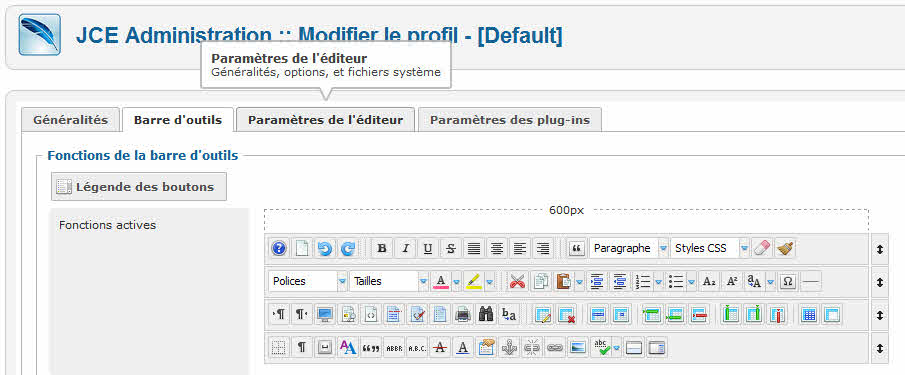The width and height of the screenshot is (905, 375).
Task: Click the Italic I toolbar icon
Action: pos(405,249)
